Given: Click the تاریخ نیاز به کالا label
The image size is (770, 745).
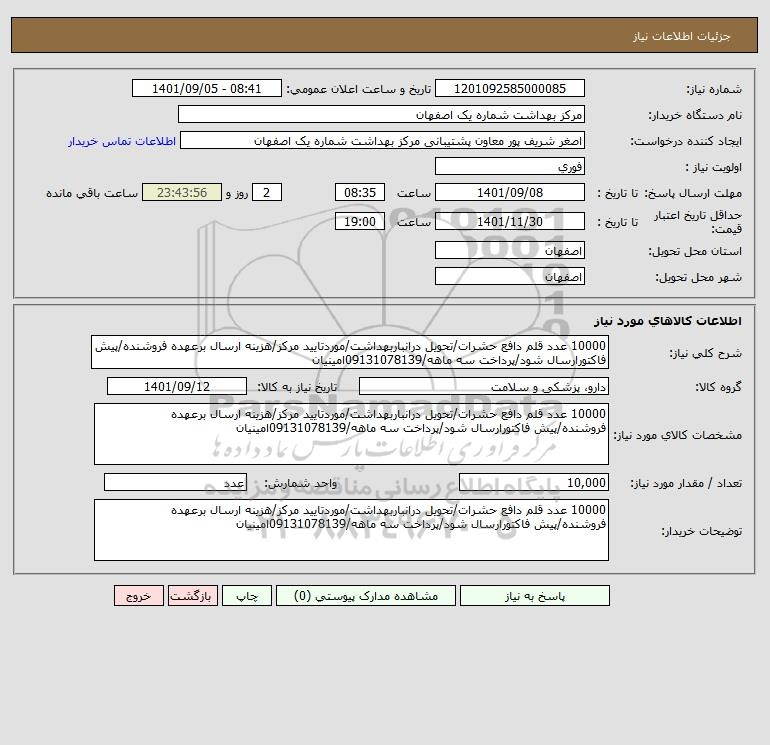Looking at the screenshot, I should click(x=298, y=387).
